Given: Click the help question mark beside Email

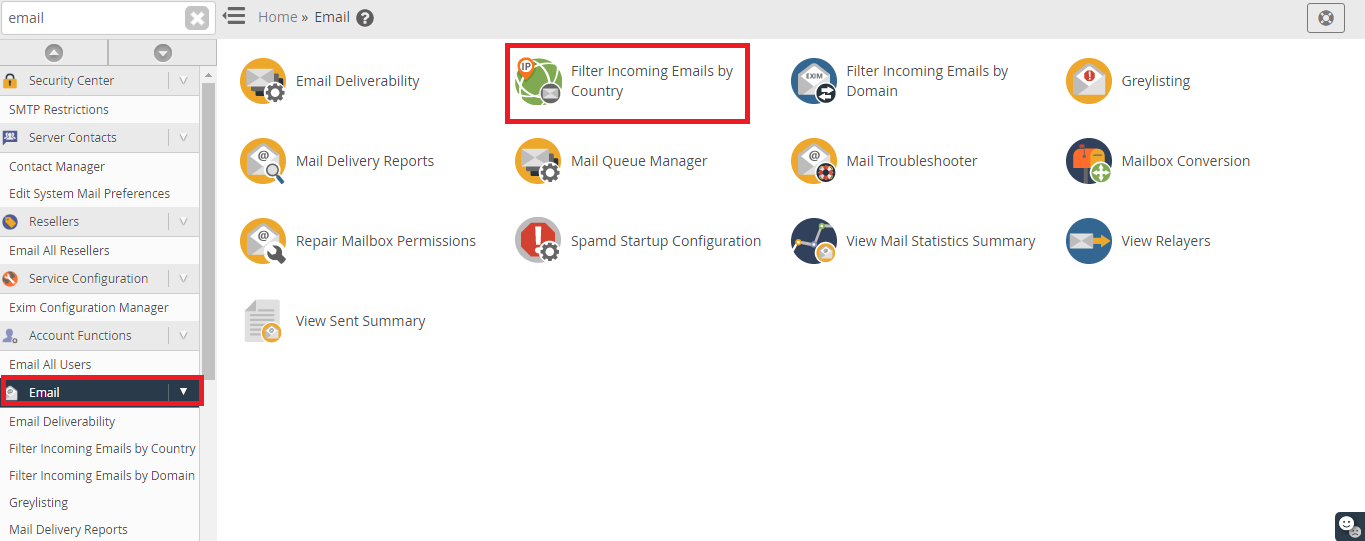Looking at the screenshot, I should coord(365,18).
